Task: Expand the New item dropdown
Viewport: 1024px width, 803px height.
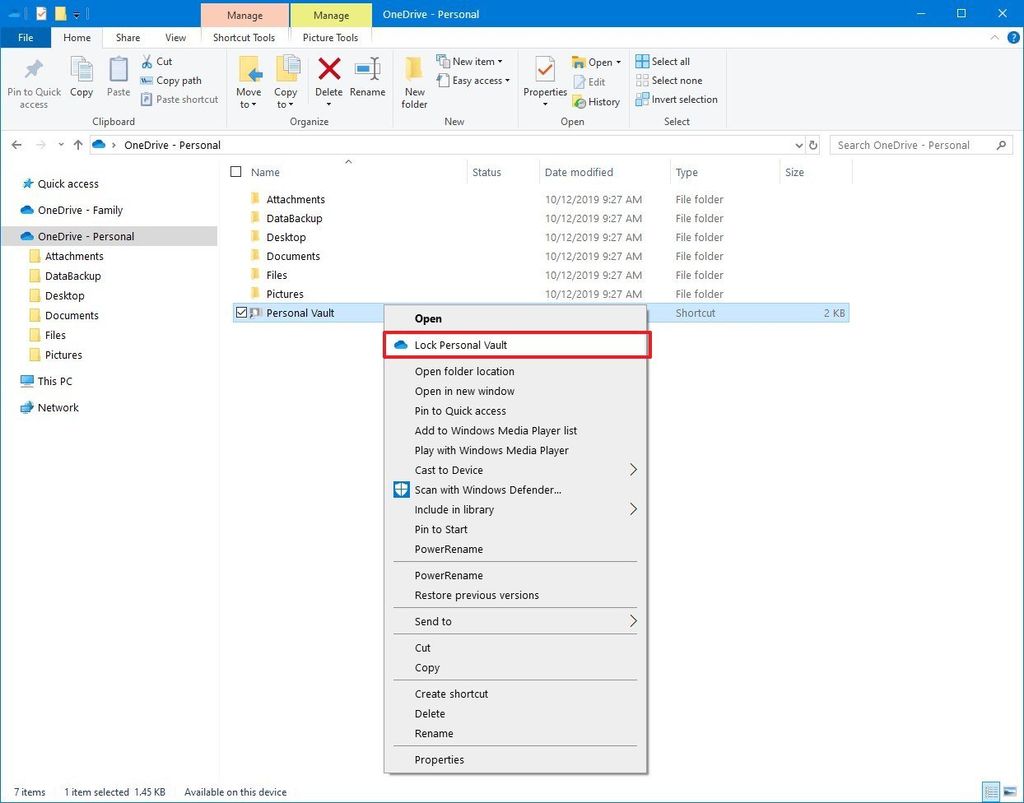Action: pyautogui.click(x=472, y=61)
